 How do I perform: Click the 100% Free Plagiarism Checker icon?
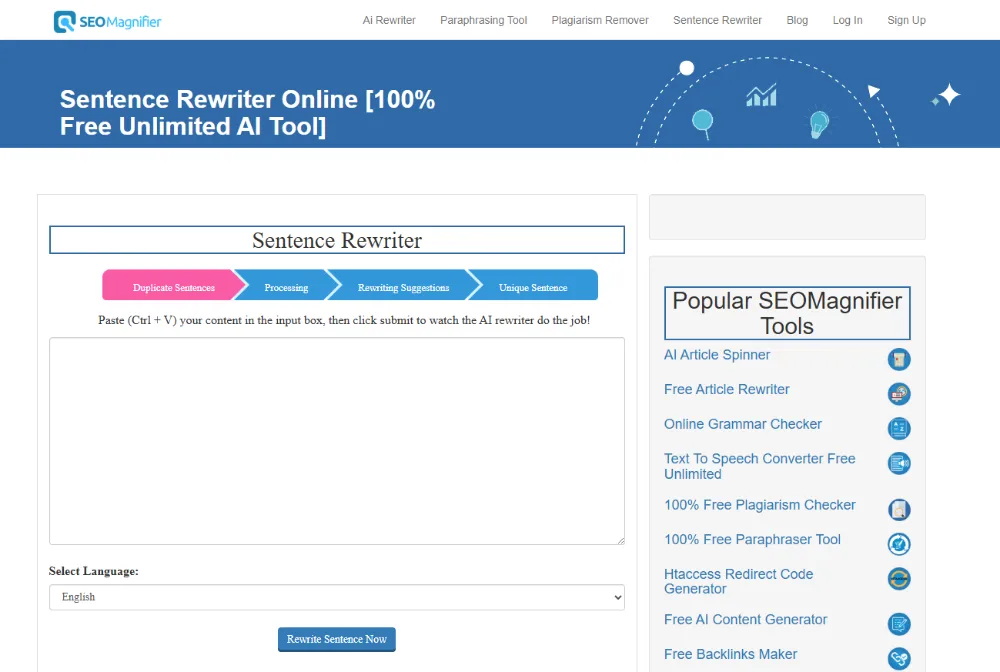(899, 509)
